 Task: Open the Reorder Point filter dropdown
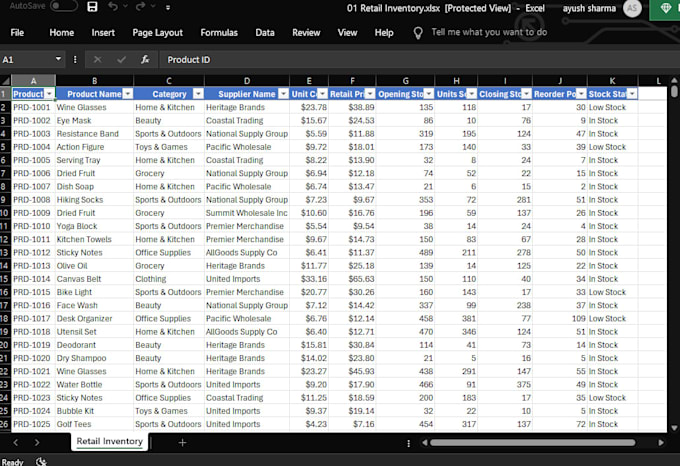(582, 94)
